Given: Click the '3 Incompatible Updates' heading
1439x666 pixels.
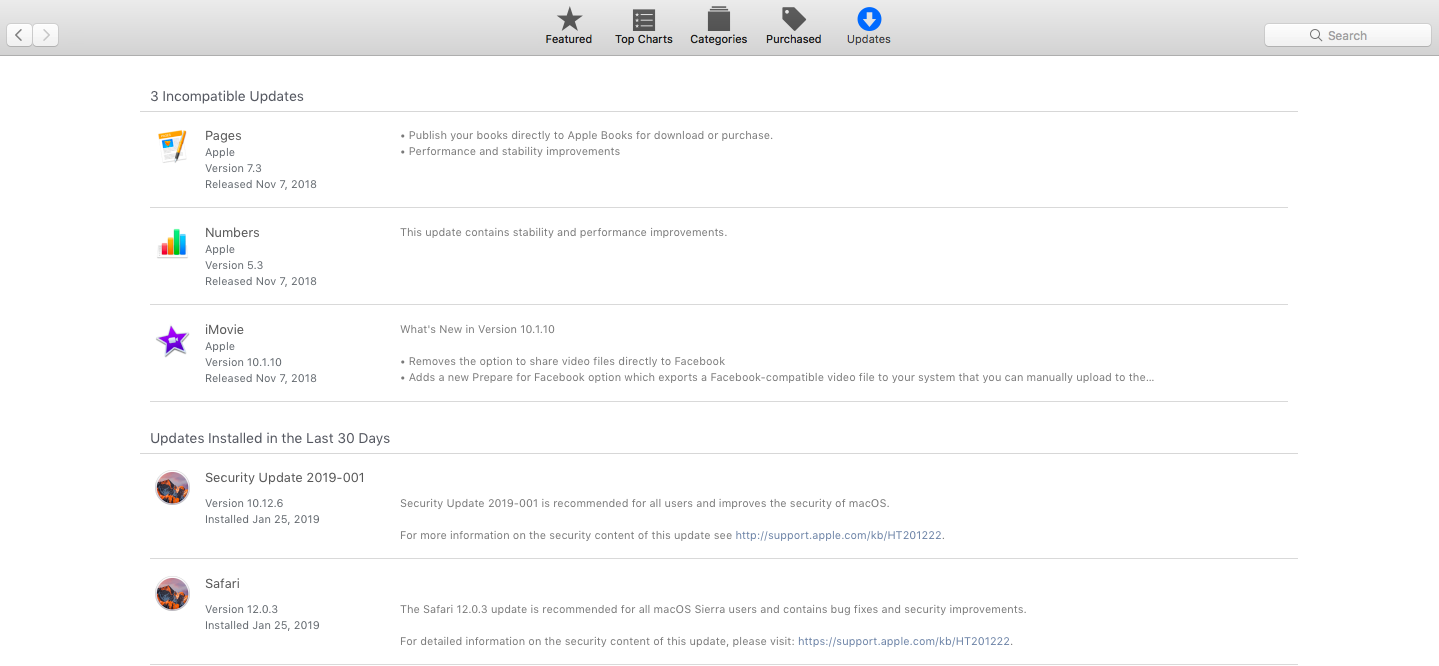Looking at the screenshot, I should [227, 97].
